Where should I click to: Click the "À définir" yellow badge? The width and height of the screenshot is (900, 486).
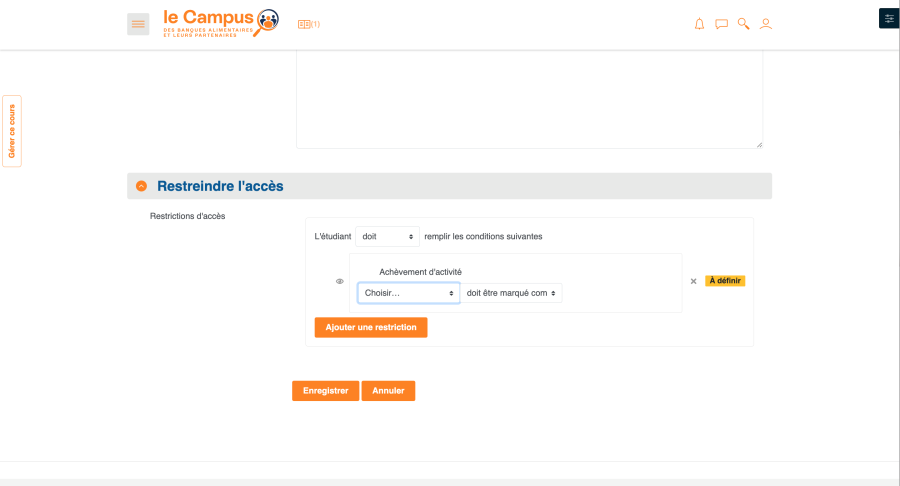pyautogui.click(x=725, y=281)
